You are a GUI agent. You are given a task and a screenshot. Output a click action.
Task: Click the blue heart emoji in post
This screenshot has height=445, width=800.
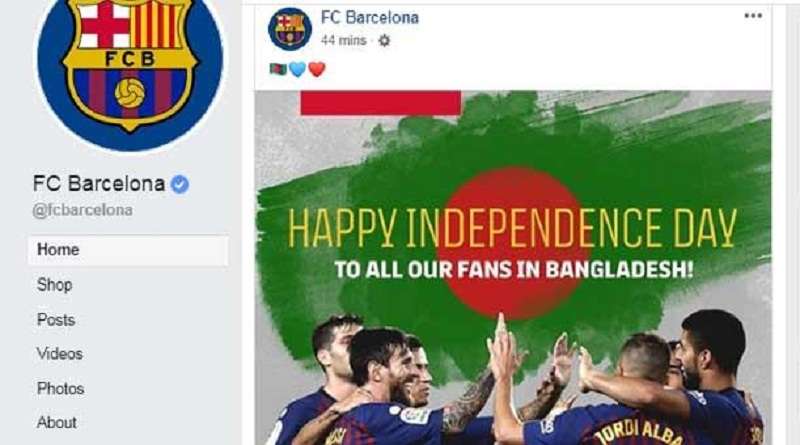[297, 69]
